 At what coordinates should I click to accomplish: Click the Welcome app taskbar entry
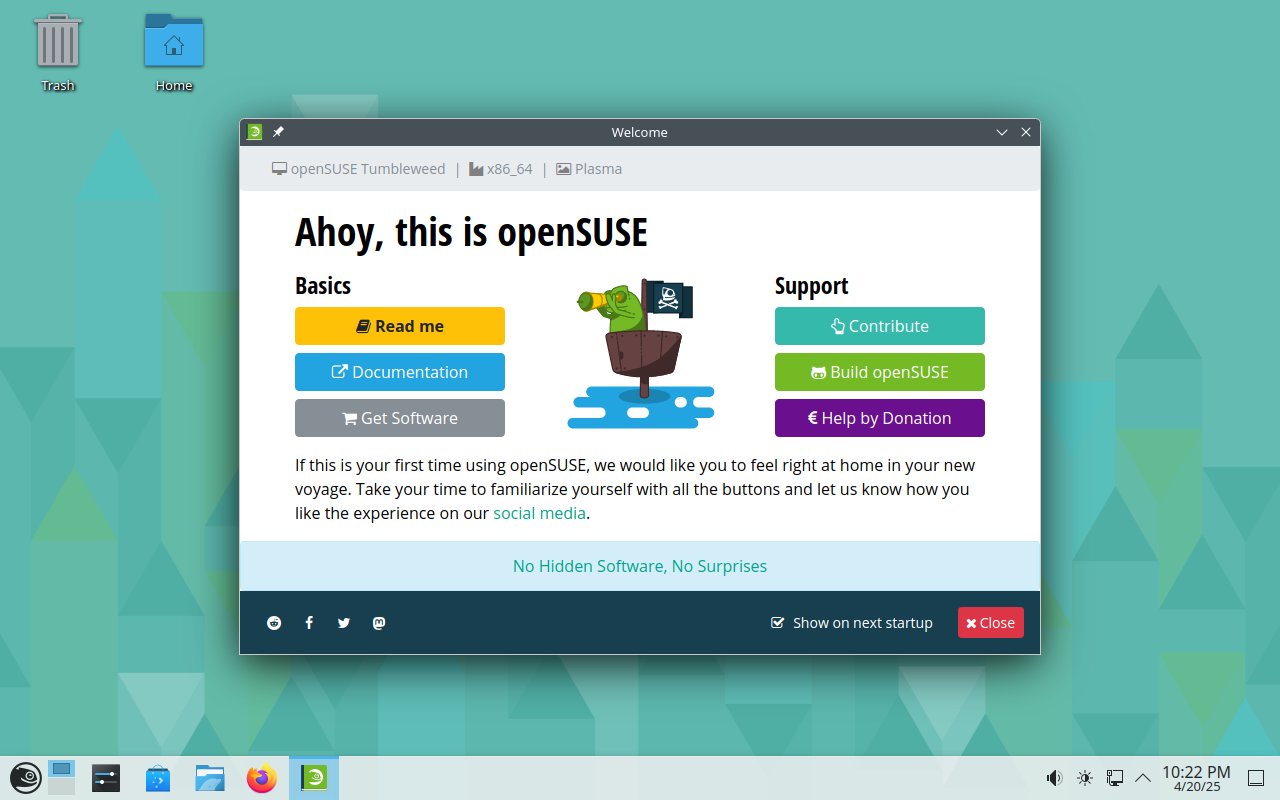click(x=314, y=778)
